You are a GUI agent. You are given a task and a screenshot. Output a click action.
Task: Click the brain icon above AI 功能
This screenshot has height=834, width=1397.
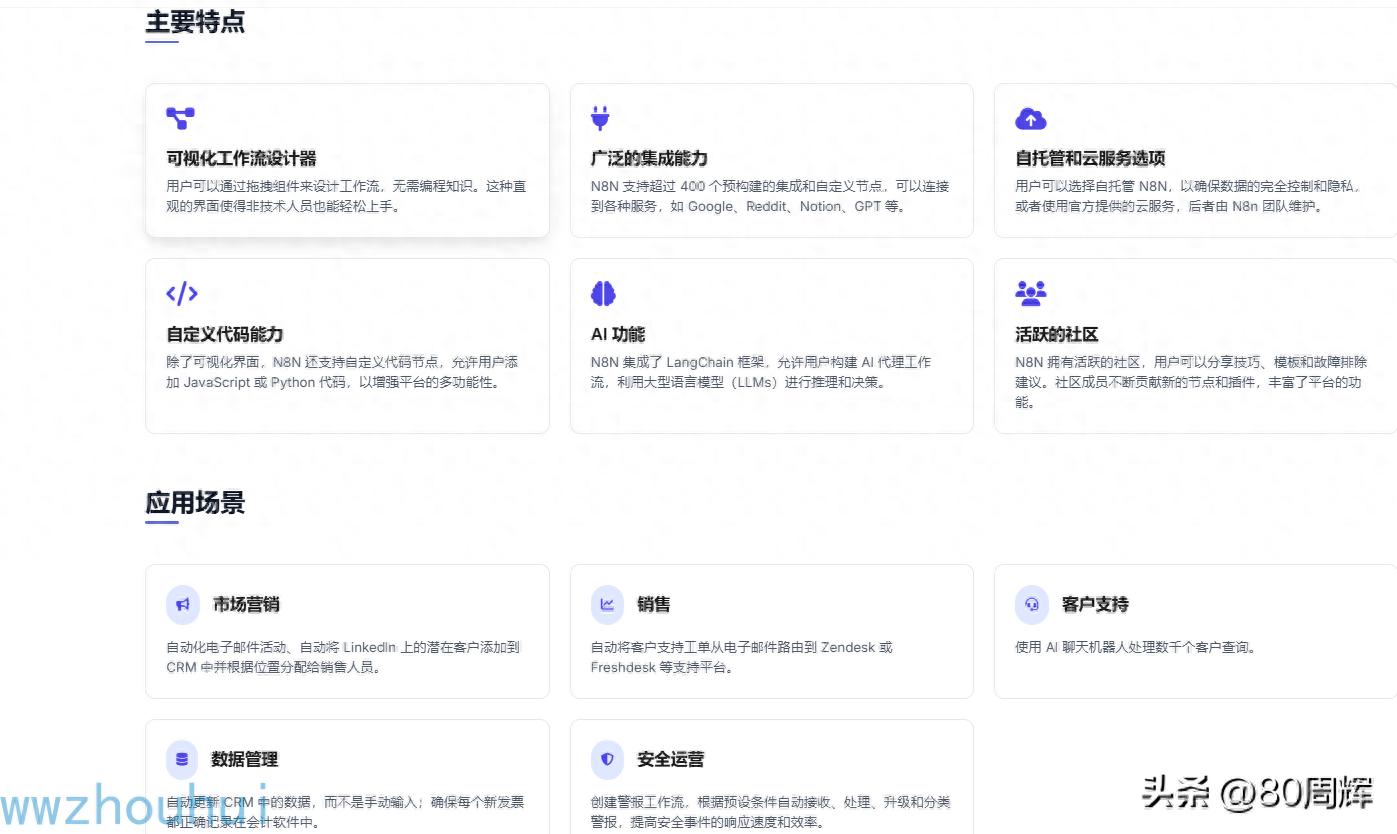[x=603, y=293]
